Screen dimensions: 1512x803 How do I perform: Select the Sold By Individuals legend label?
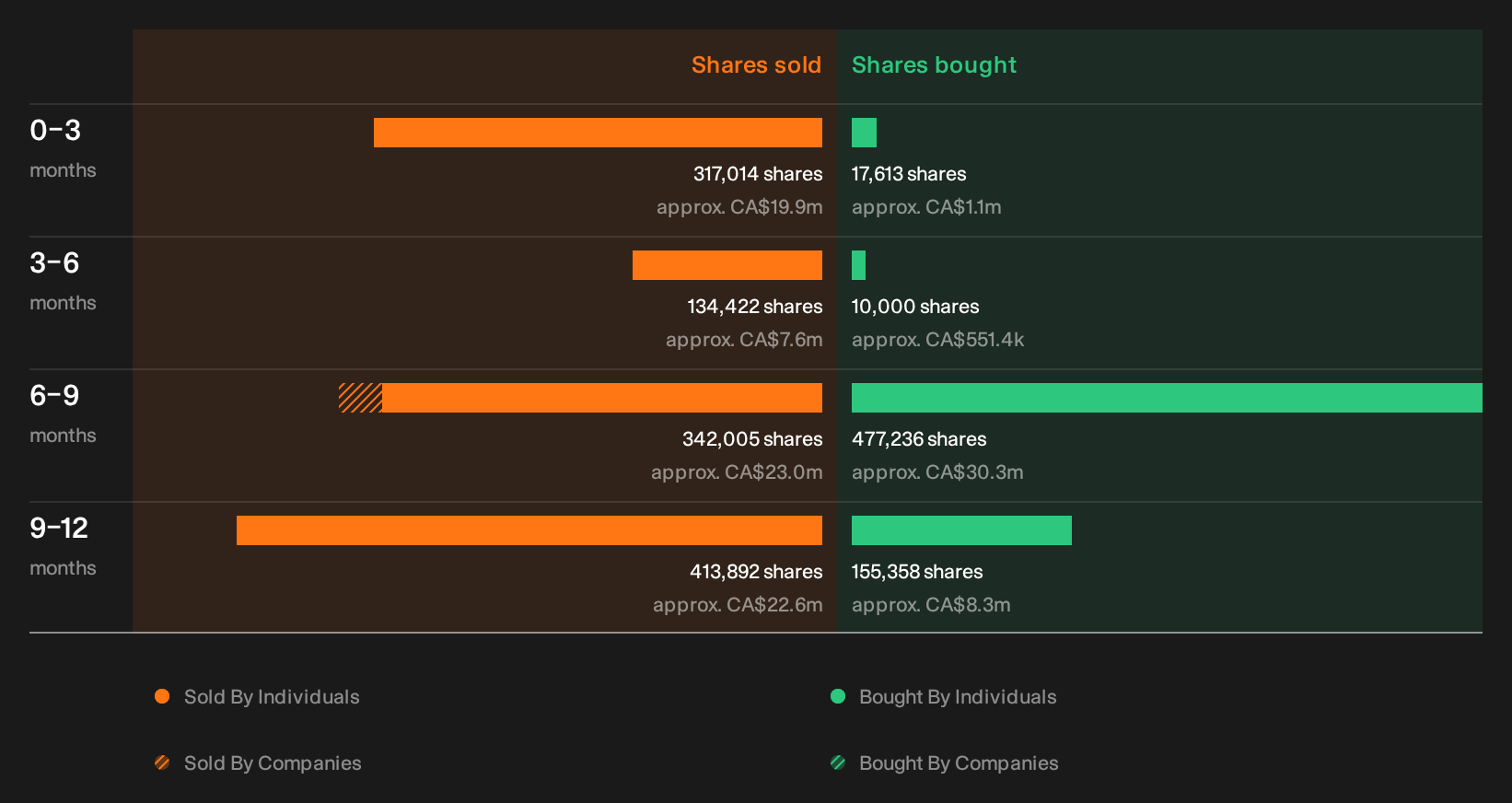tap(272, 697)
